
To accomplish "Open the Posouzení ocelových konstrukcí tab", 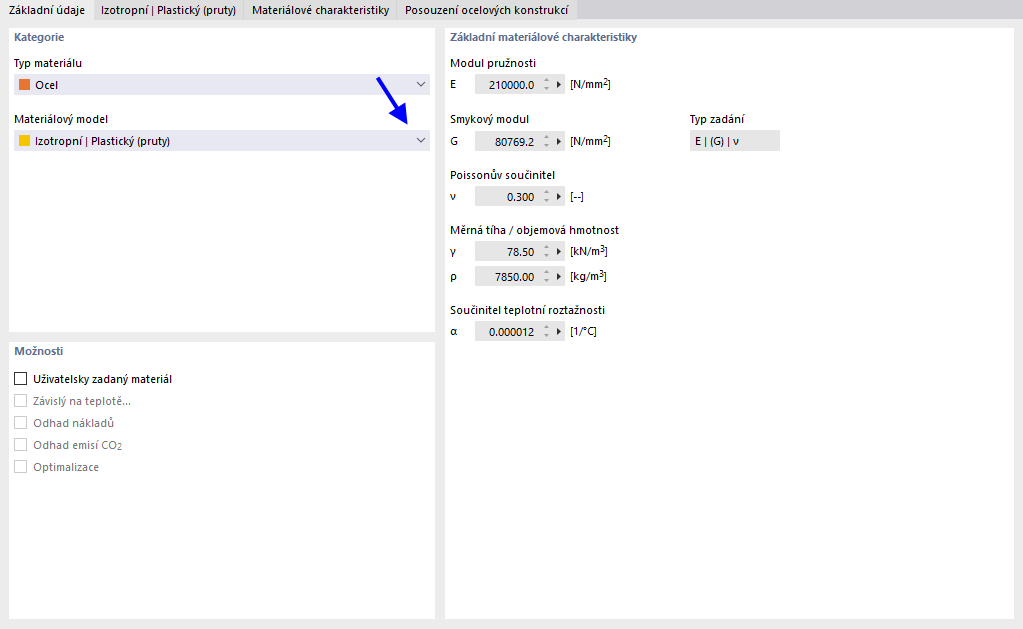I will pos(487,10).
